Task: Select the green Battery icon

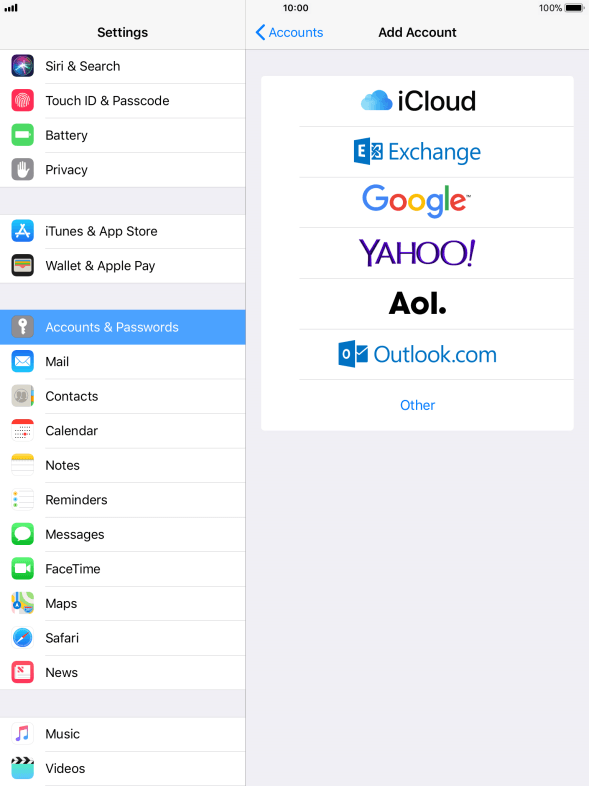Action: (x=23, y=135)
